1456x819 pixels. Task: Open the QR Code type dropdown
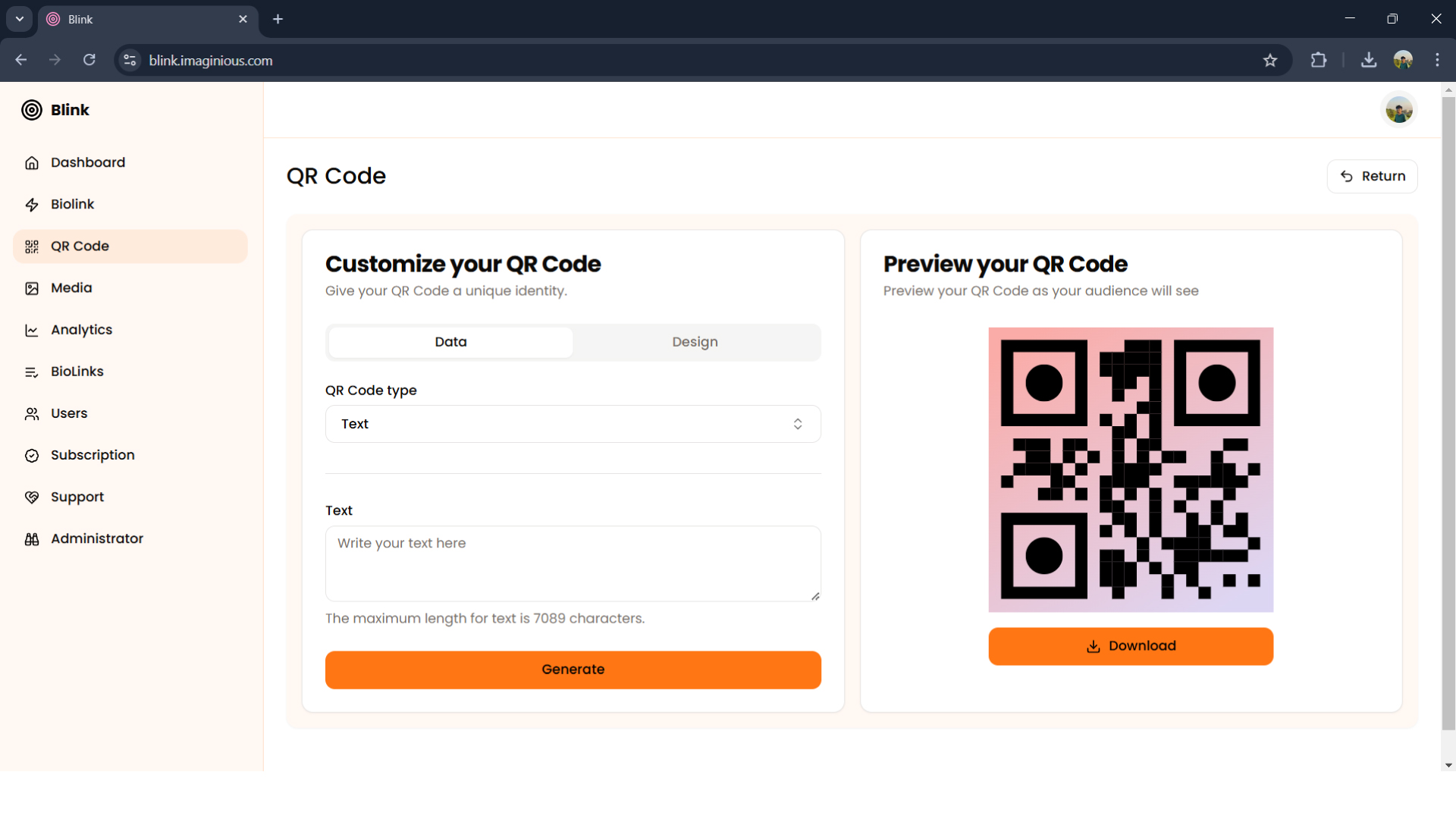pos(573,424)
